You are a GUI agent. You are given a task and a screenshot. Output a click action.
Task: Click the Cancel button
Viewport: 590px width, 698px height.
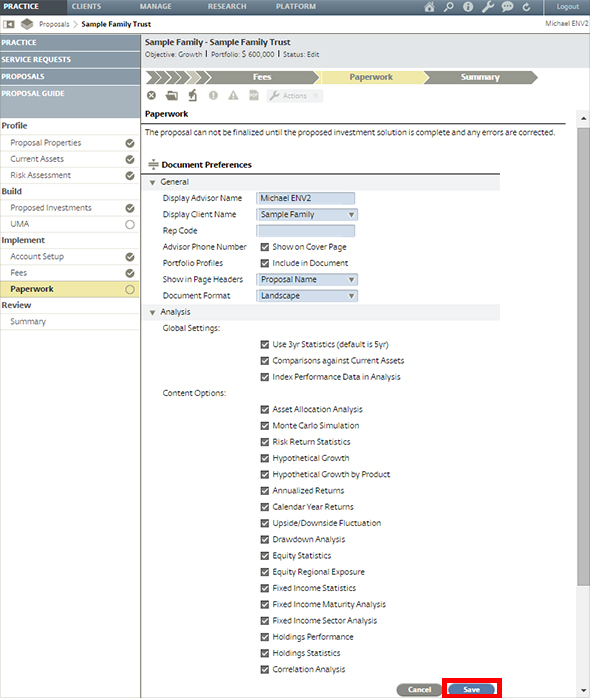coord(419,690)
